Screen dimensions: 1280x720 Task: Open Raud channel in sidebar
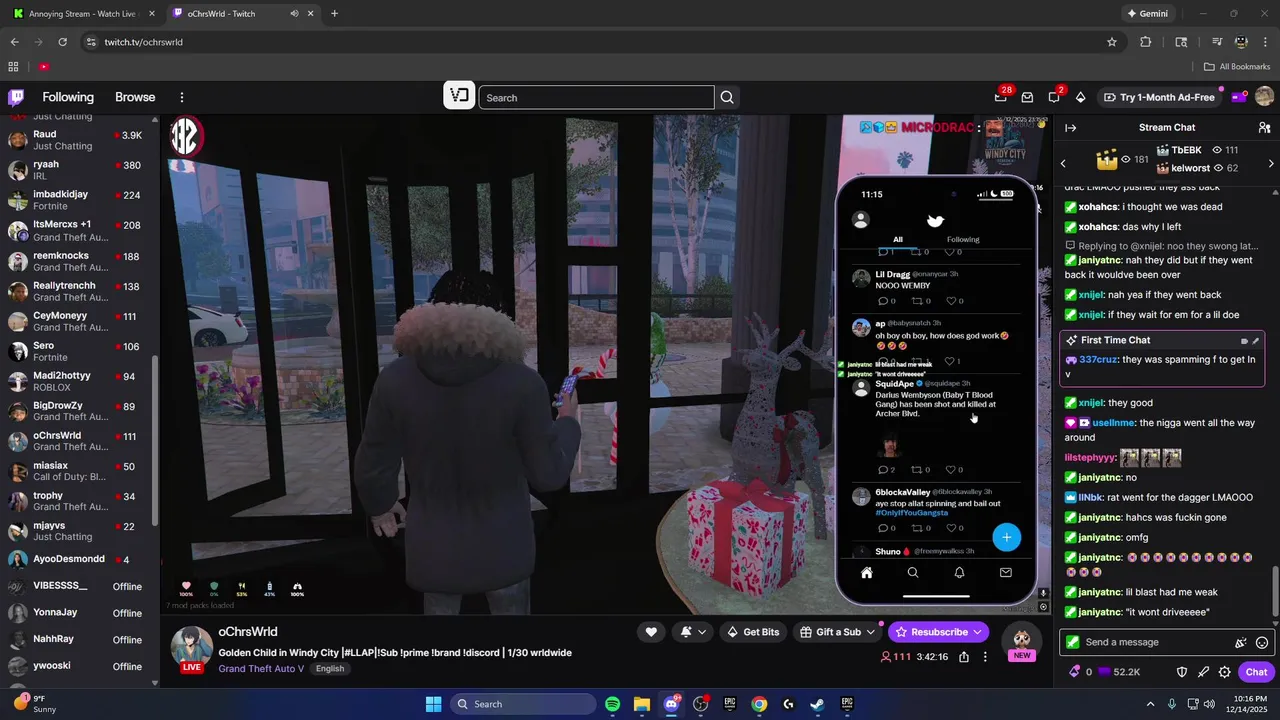click(80, 140)
